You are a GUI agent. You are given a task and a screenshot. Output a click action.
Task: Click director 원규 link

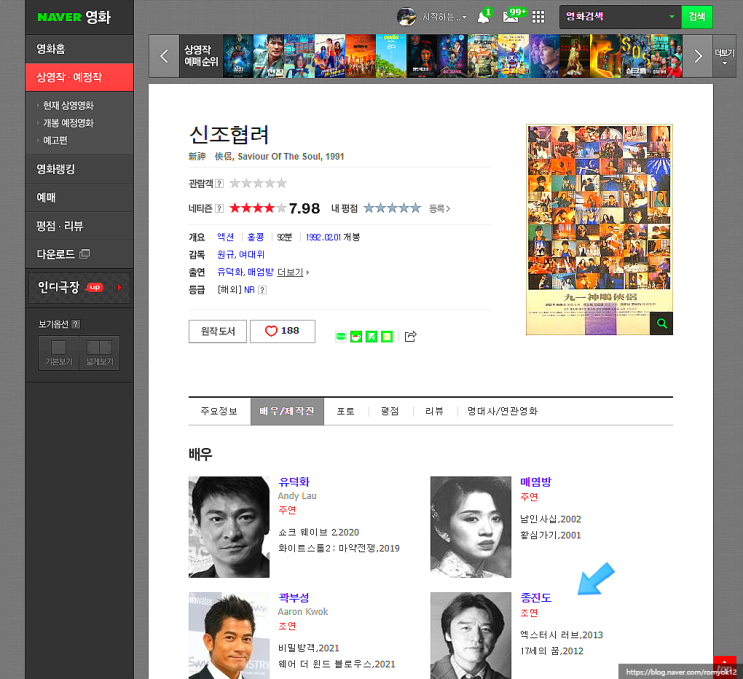click(x=226, y=254)
